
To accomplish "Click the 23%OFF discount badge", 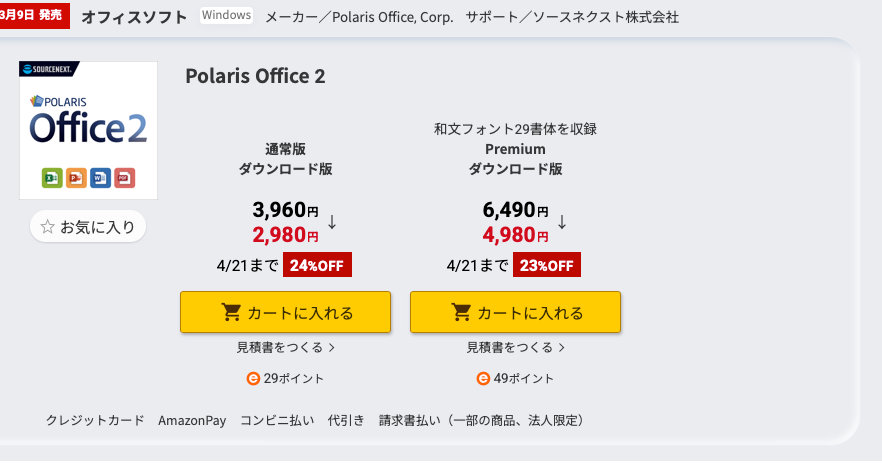I will click(x=547, y=265).
